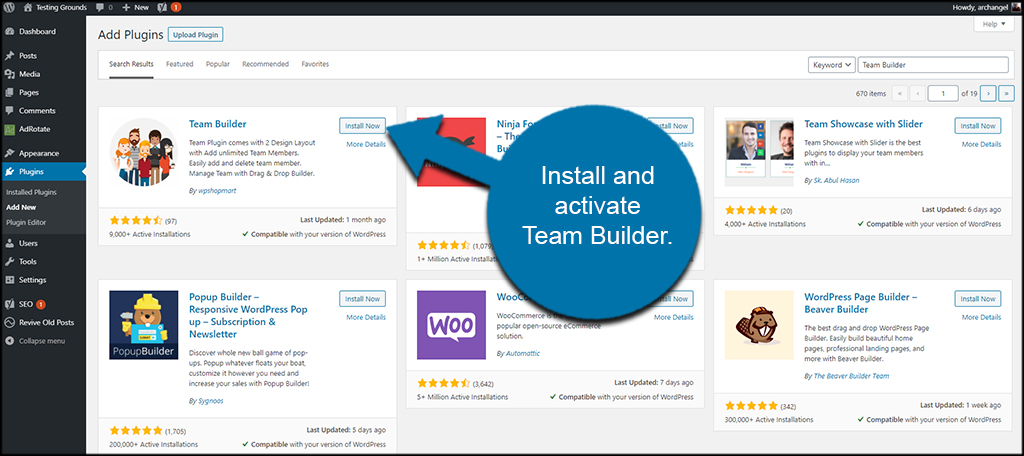Open author Sk. Abul Hasan link
The height and width of the screenshot is (456, 1024).
coord(836,180)
